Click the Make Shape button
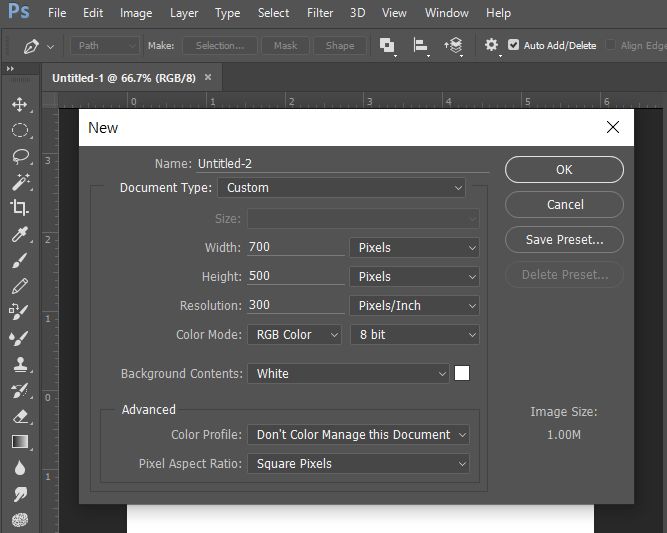The image size is (667, 533). point(340,46)
